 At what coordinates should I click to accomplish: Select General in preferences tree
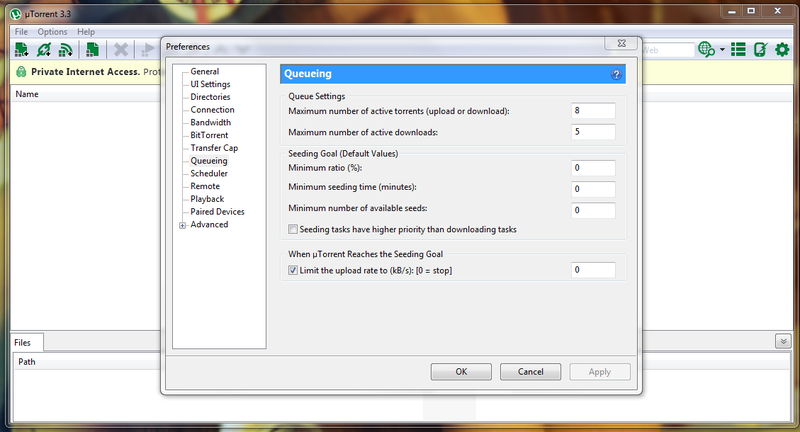[x=205, y=71]
